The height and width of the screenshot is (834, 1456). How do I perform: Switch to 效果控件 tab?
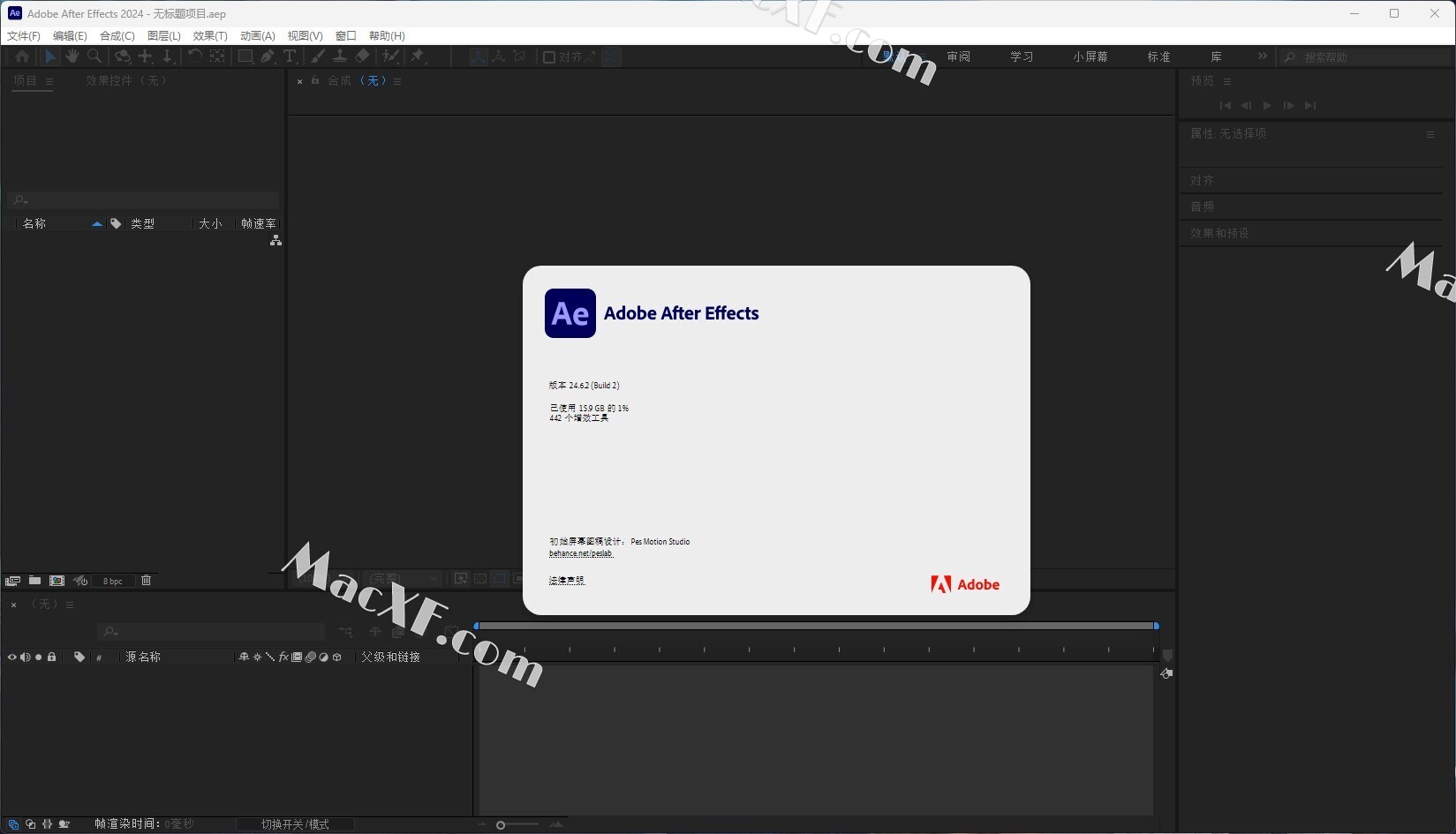tap(126, 80)
